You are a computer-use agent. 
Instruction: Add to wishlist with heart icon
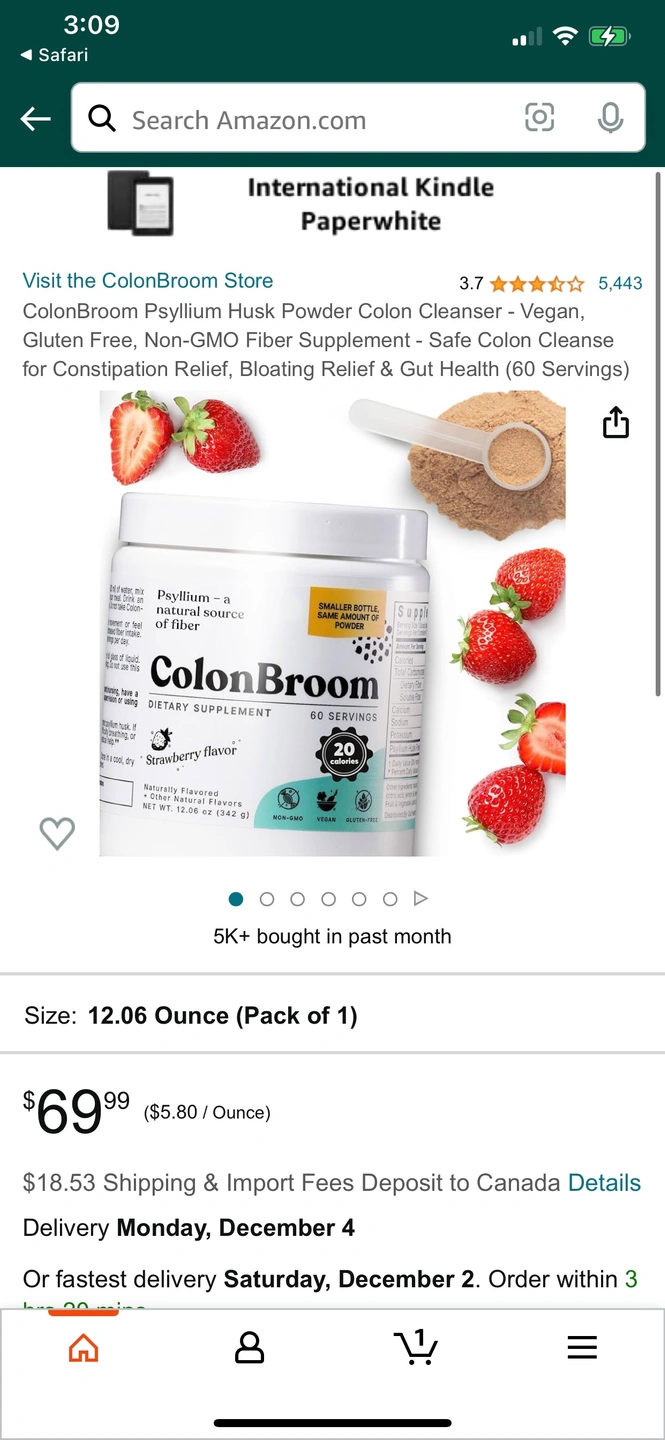pyautogui.click(x=57, y=833)
